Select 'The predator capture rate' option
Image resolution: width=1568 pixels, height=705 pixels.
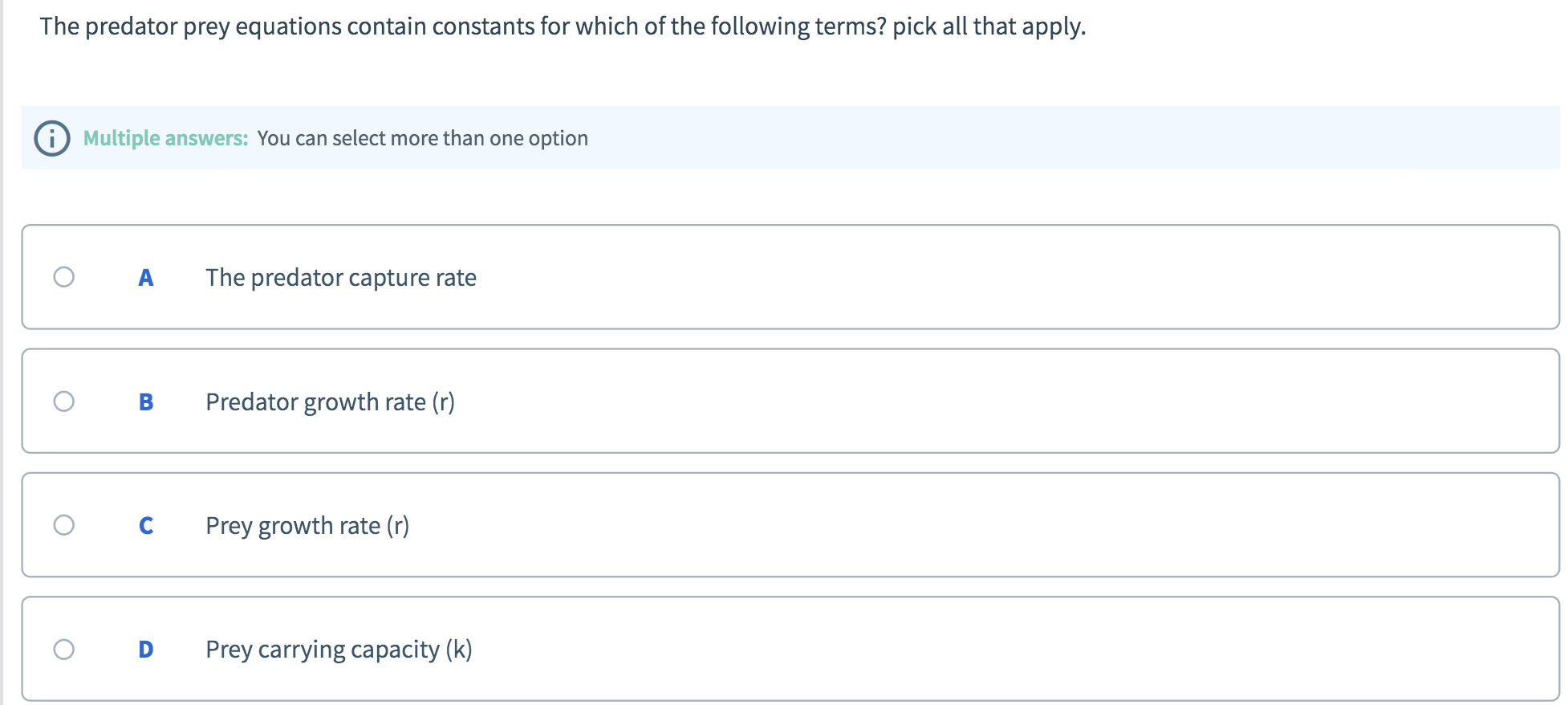pos(340,278)
